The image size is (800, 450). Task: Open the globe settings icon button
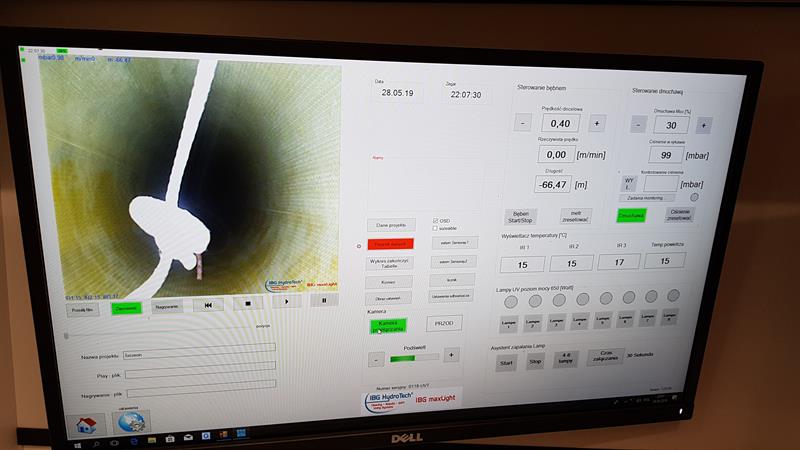[x=130, y=422]
